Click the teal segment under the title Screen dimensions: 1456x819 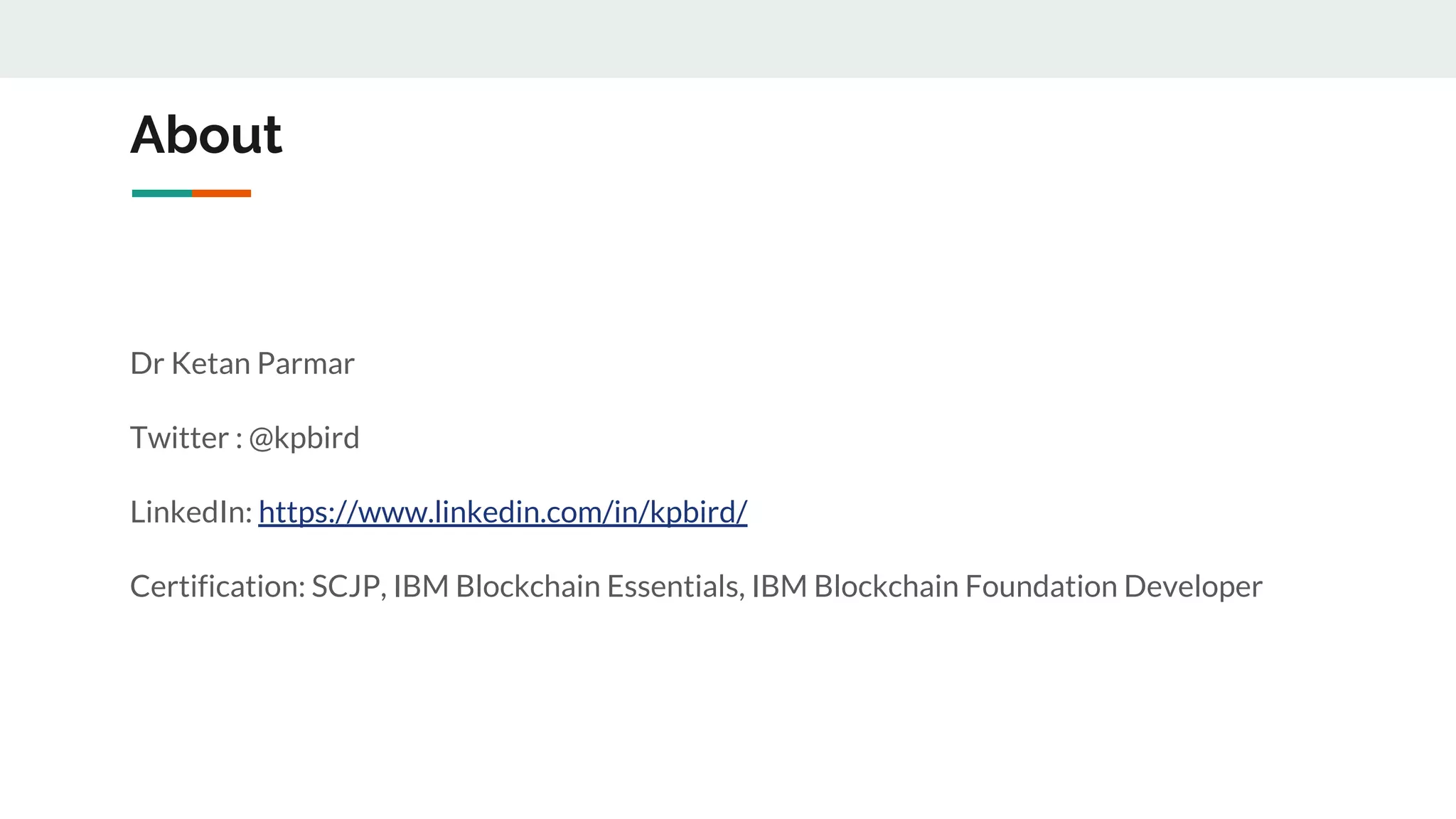[161, 193]
